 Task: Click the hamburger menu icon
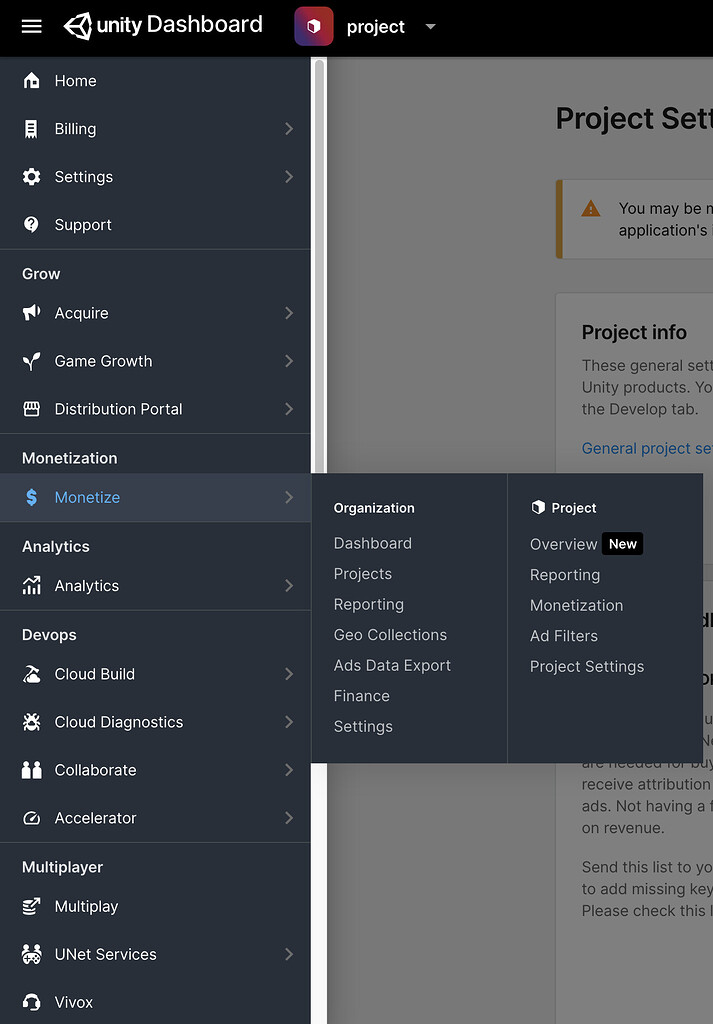pyautogui.click(x=33, y=26)
